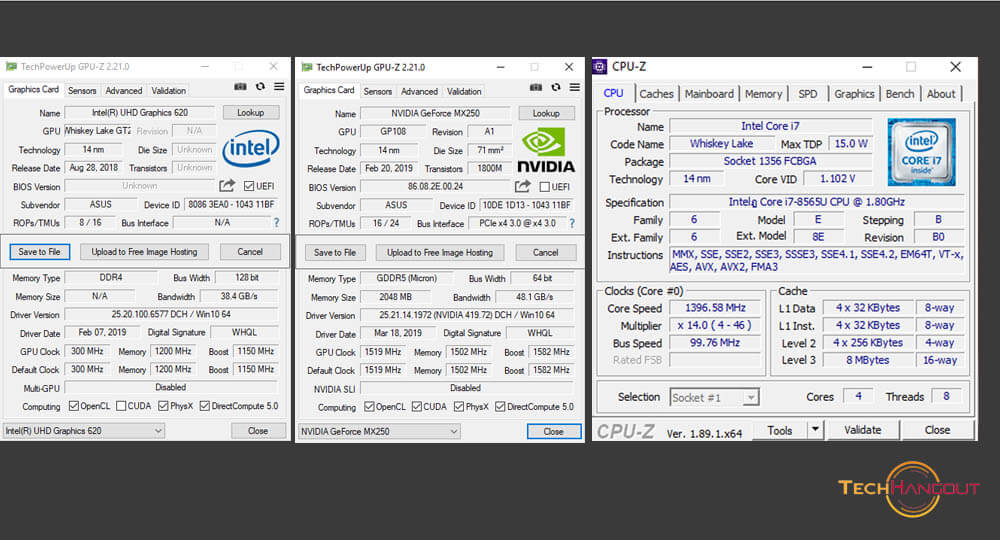Click the Bus Interface question mark in NVIDIA GPU-Z

click(x=571, y=223)
